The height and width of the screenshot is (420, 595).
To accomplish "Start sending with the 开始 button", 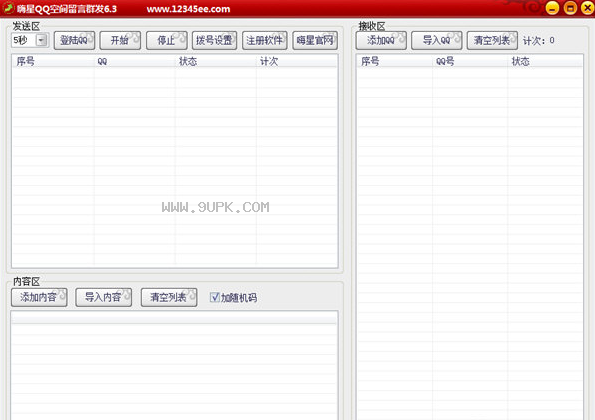I will tap(120, 40).
